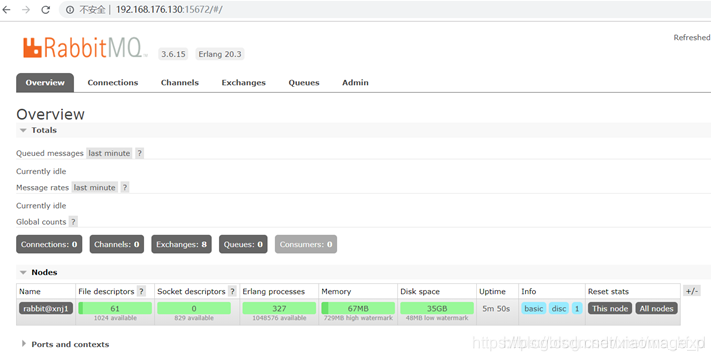Screen dimensions: 714x361
Task: Toggle node columns with +/- button
Action: tap(692, 291)
